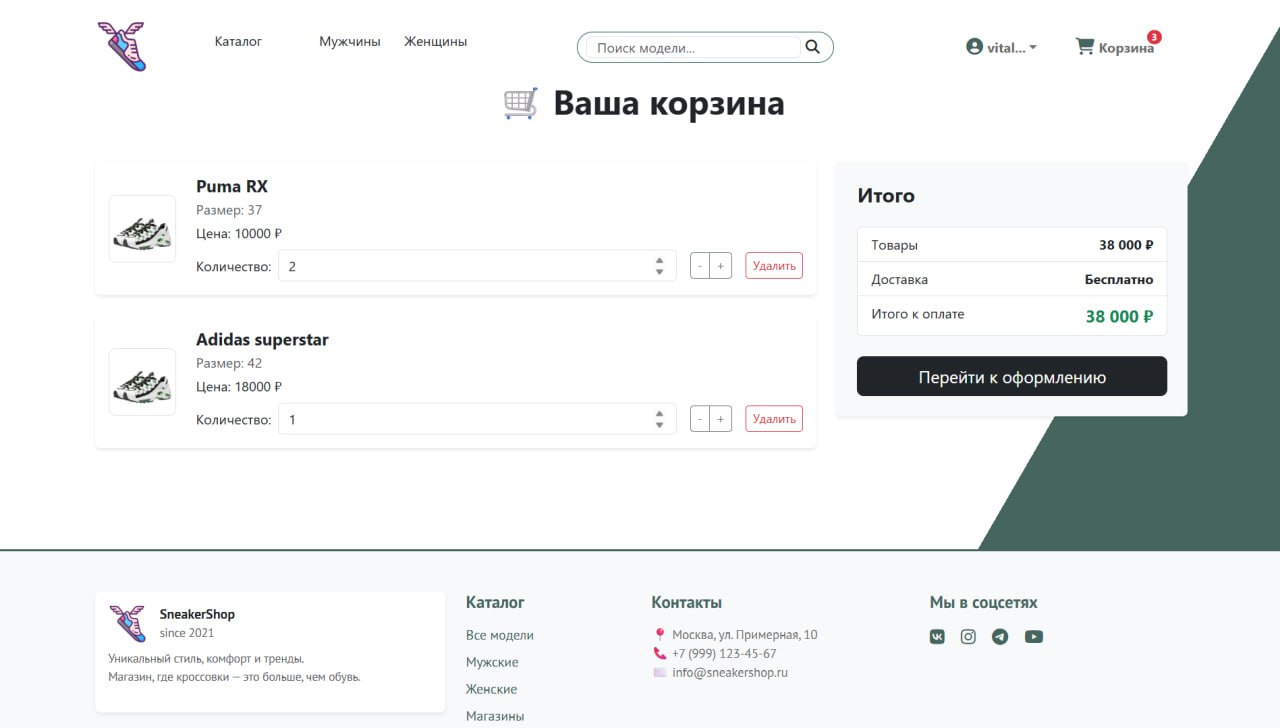Viewport: 1280px width, 728px height.
Task: Click the Товары row amount 38 000 ₽
Action: (1126, 245)
